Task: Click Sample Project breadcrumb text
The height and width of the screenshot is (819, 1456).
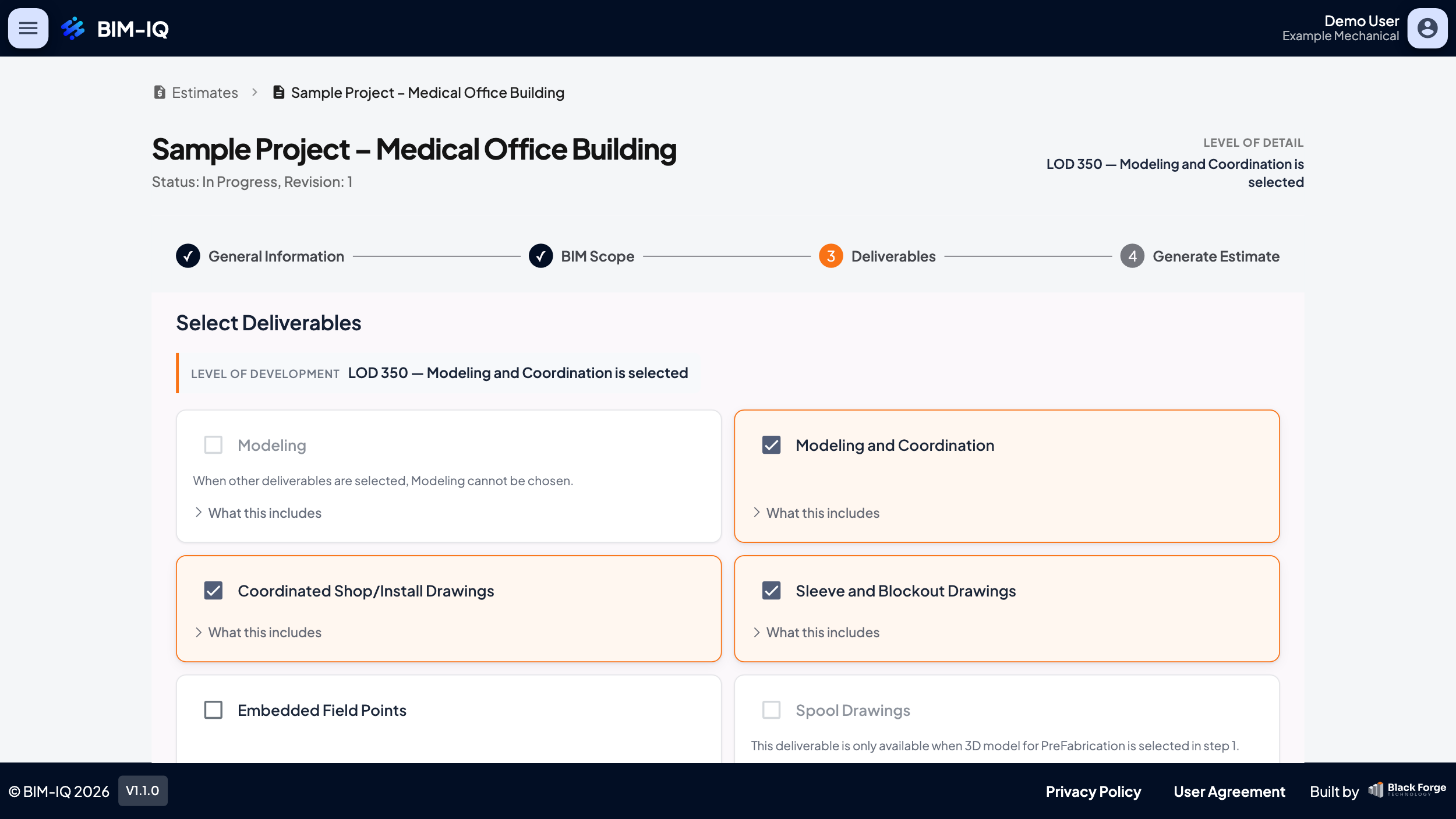Action: [427, 93]
